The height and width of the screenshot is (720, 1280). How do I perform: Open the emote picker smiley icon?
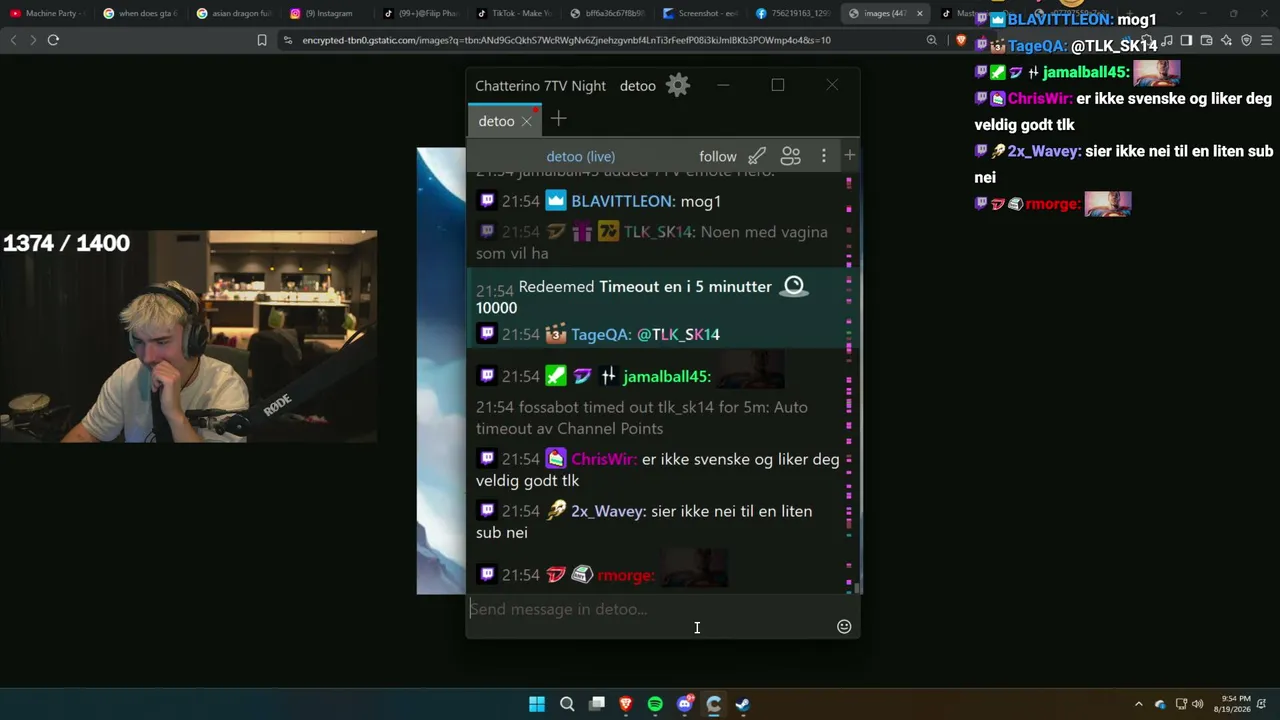point(844,626)
